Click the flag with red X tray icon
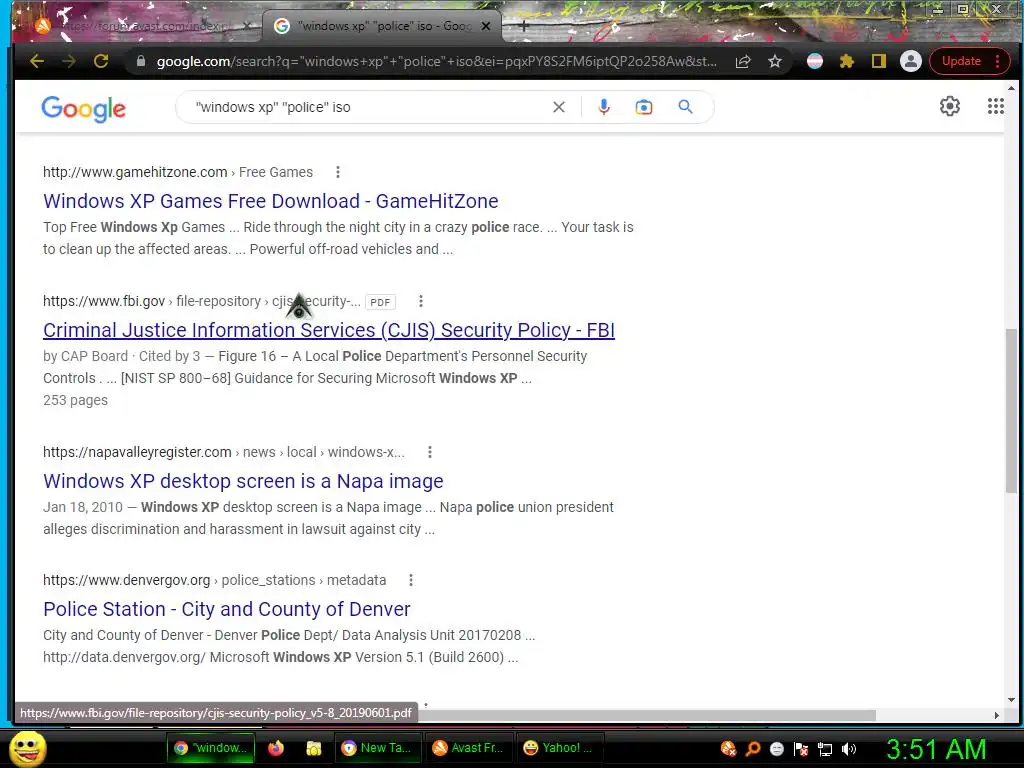 (801, 749)
